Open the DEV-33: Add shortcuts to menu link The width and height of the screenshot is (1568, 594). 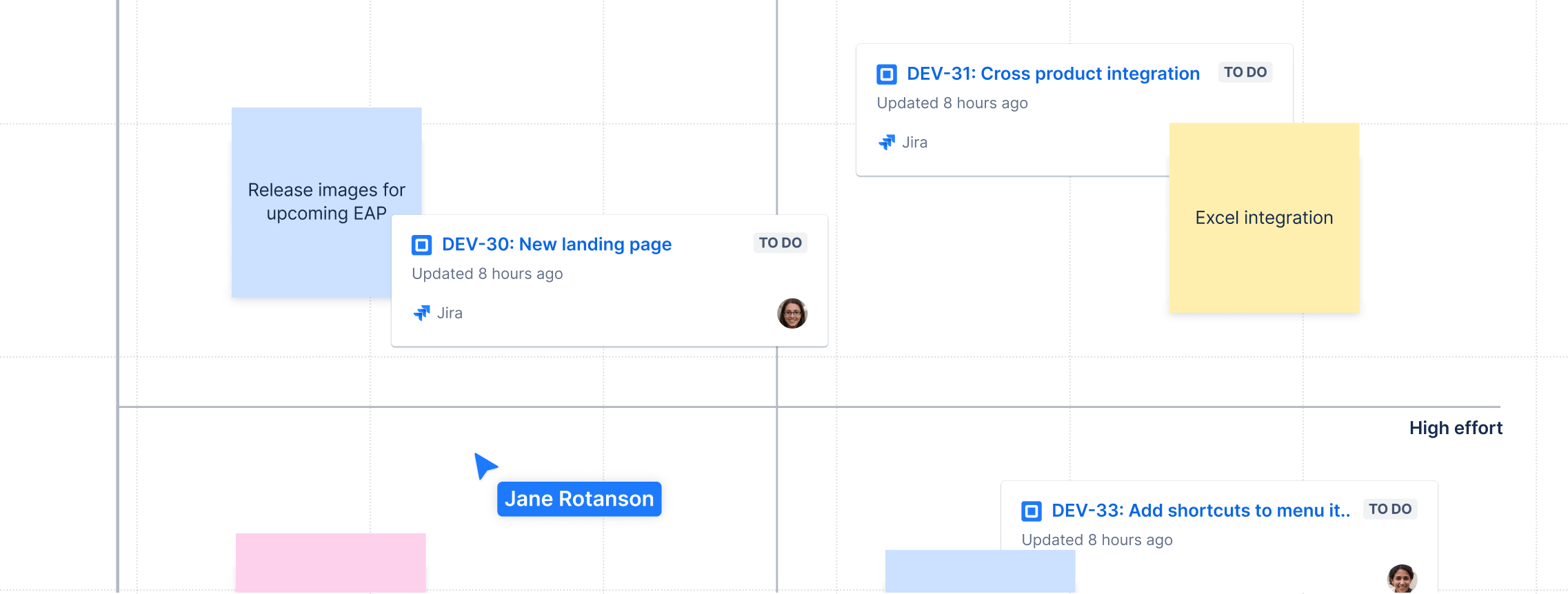pyautogui.click(x=1200, y=511)
